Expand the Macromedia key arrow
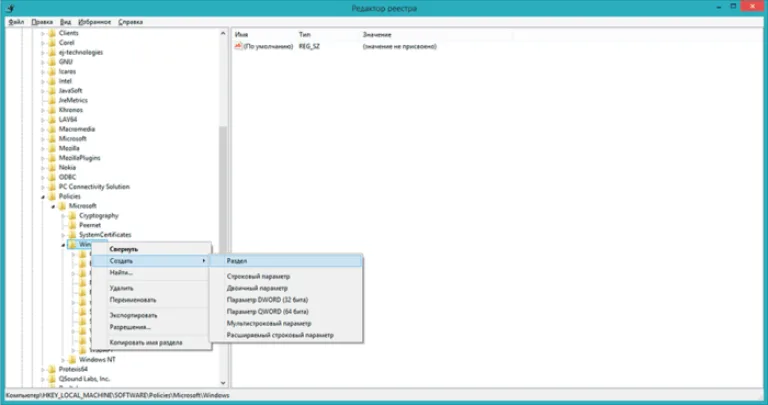This screenshot has width=768, height=405. (x=43, y=129)
